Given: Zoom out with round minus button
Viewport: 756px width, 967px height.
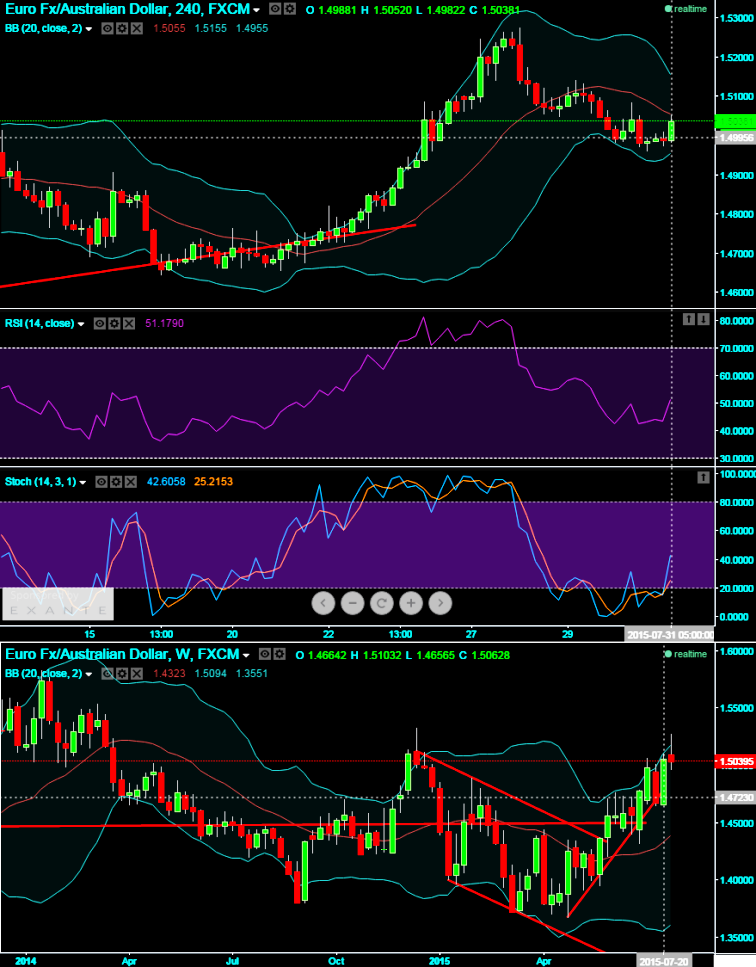Looking at the screenshot, I should [x=352, y=603].
